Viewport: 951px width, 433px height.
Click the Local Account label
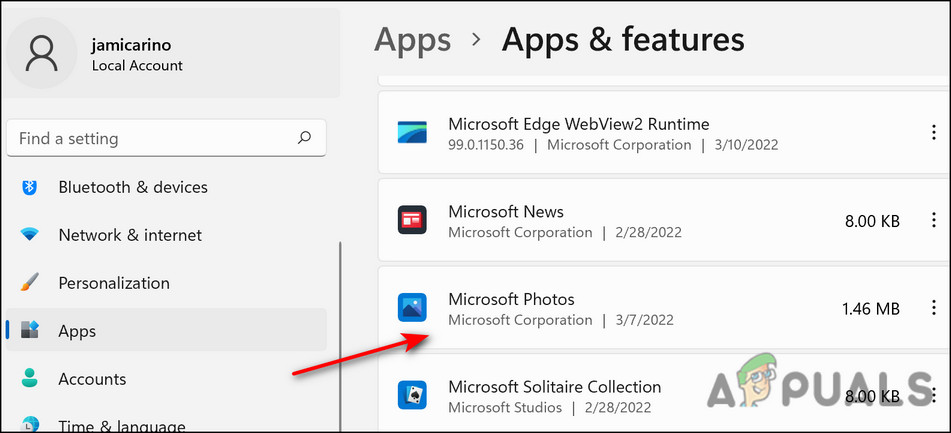click(x=137, y=65)
